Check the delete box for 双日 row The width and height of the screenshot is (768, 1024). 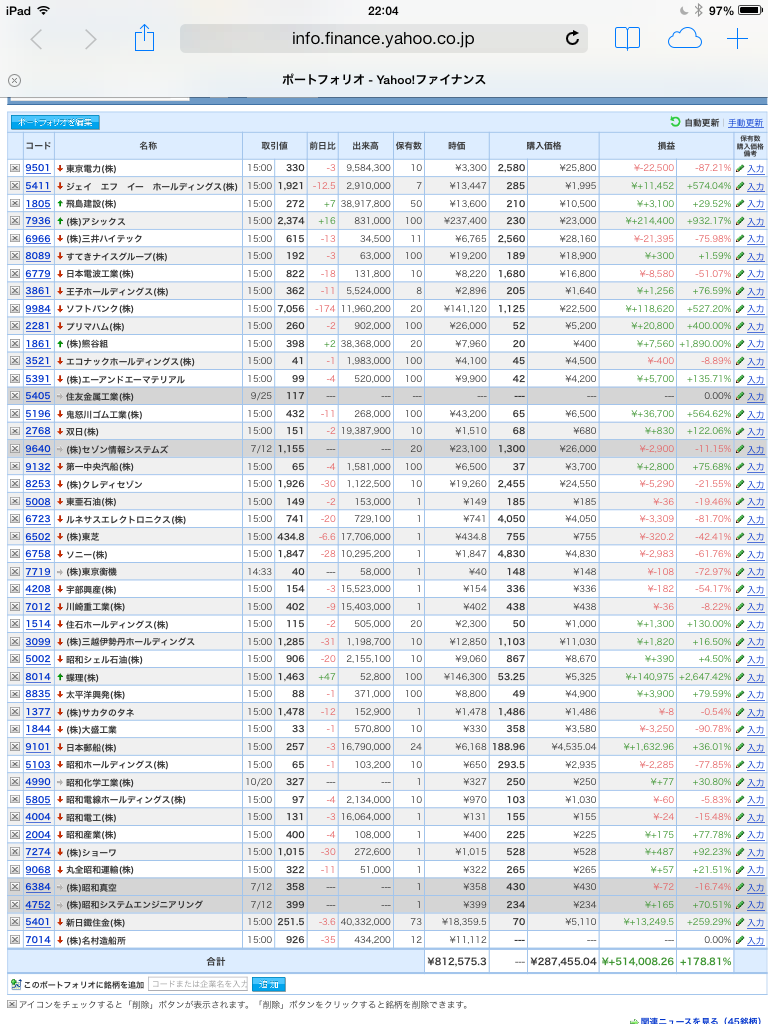tap(14, 431)
